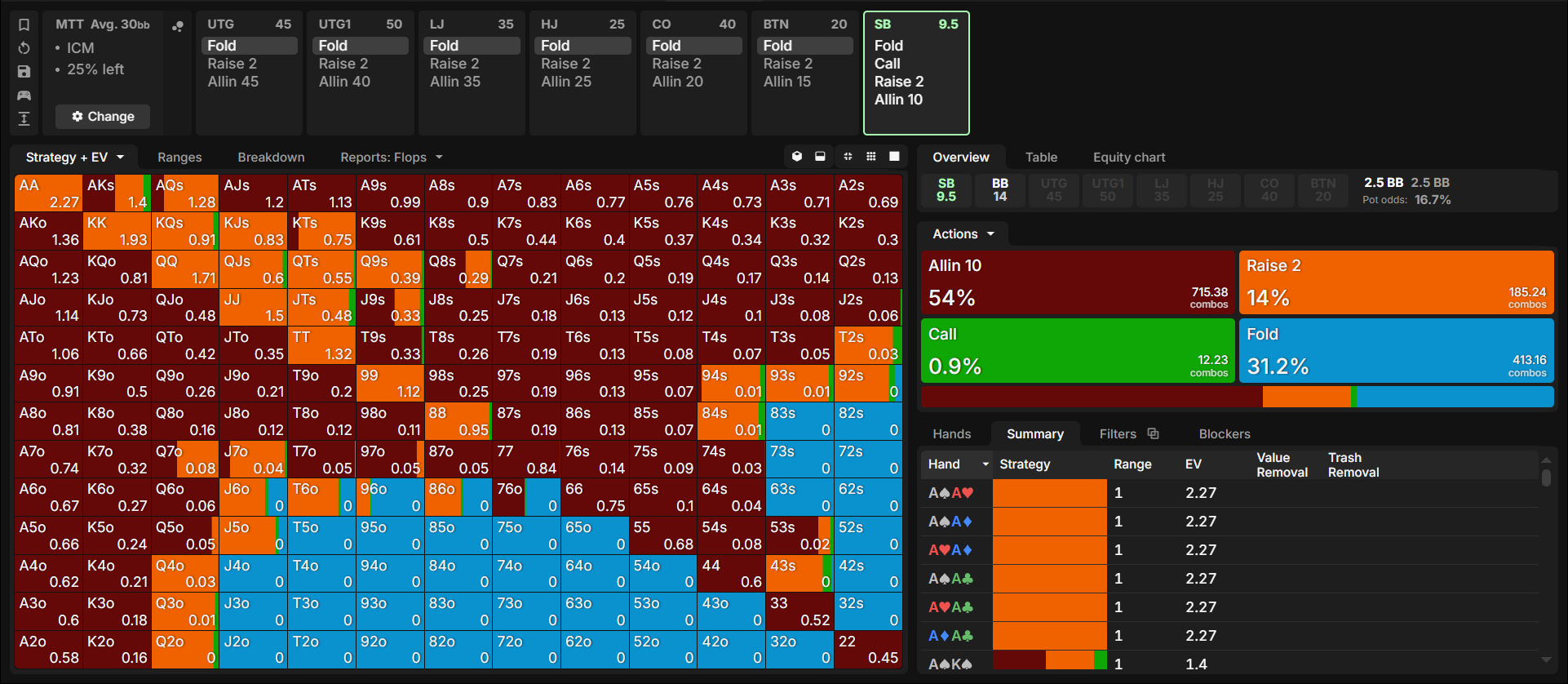Click the bookmark icon in left sidebar
This screenshot has height=684, width=1568.
pos(24,24)
